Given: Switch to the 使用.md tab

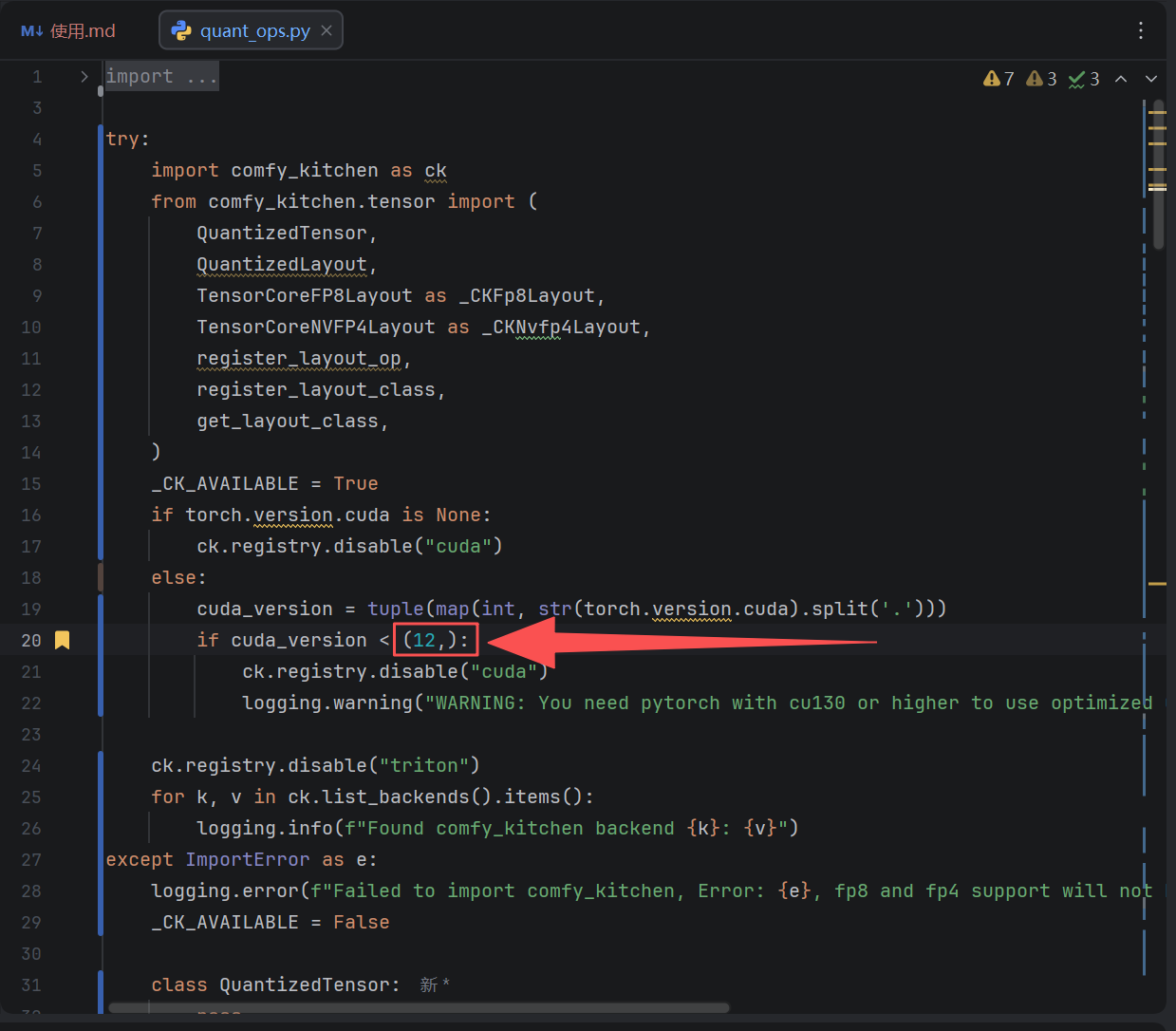Looking at the screenshot, I should tap(68, 30).
